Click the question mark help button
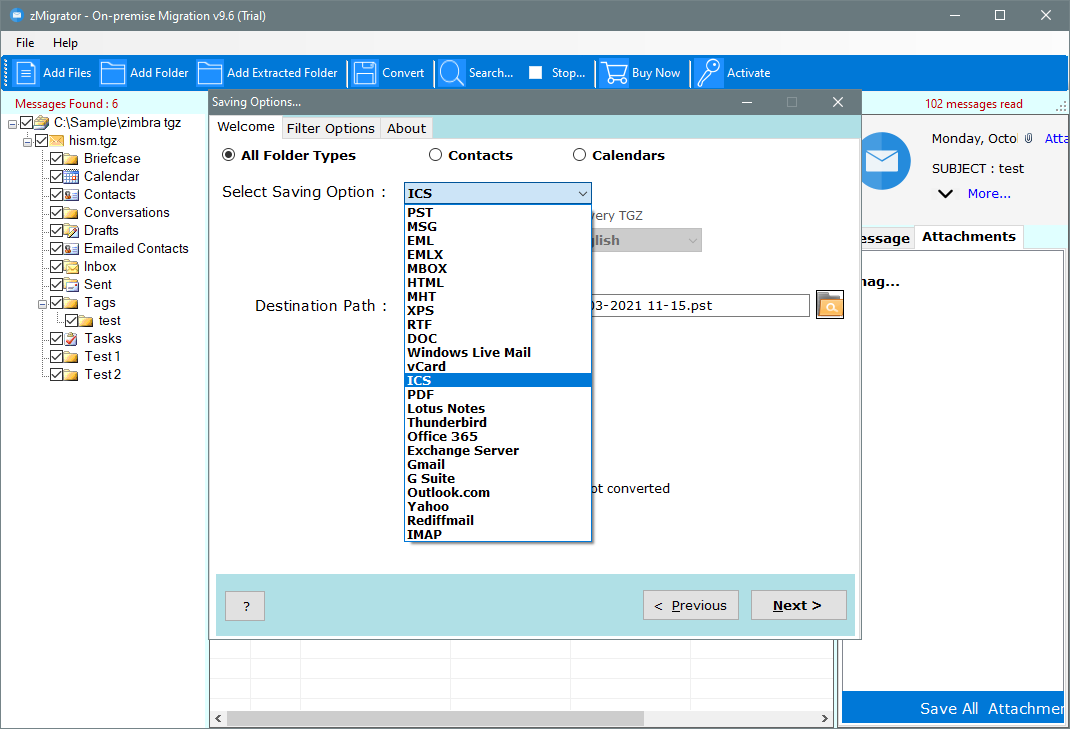1070x729 pixels. point(245,605)
